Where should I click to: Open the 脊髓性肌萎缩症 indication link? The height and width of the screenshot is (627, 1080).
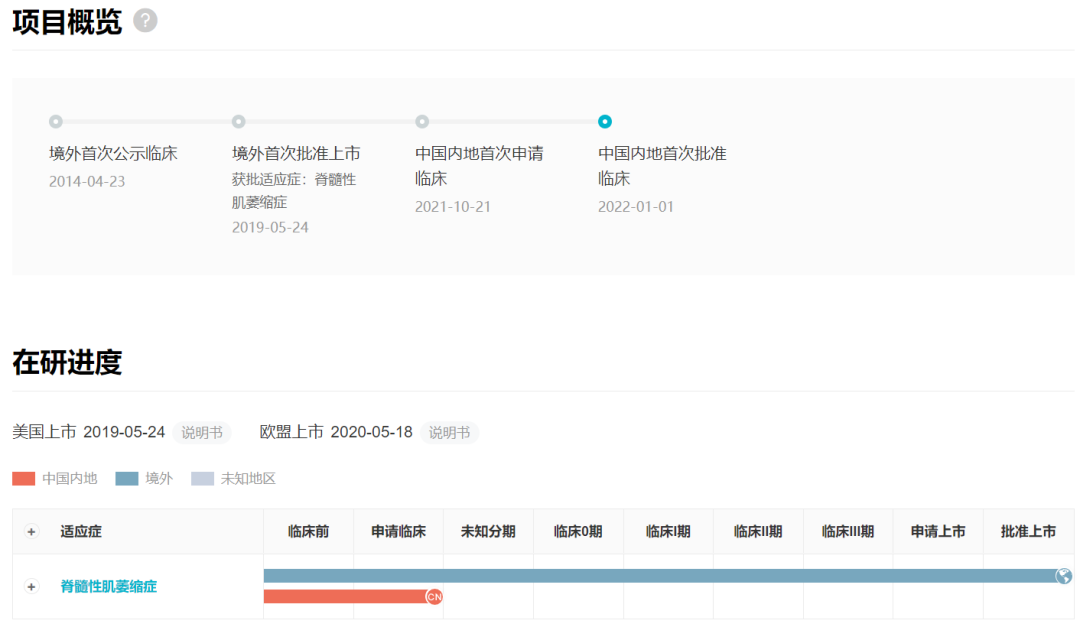coord(108,587)
